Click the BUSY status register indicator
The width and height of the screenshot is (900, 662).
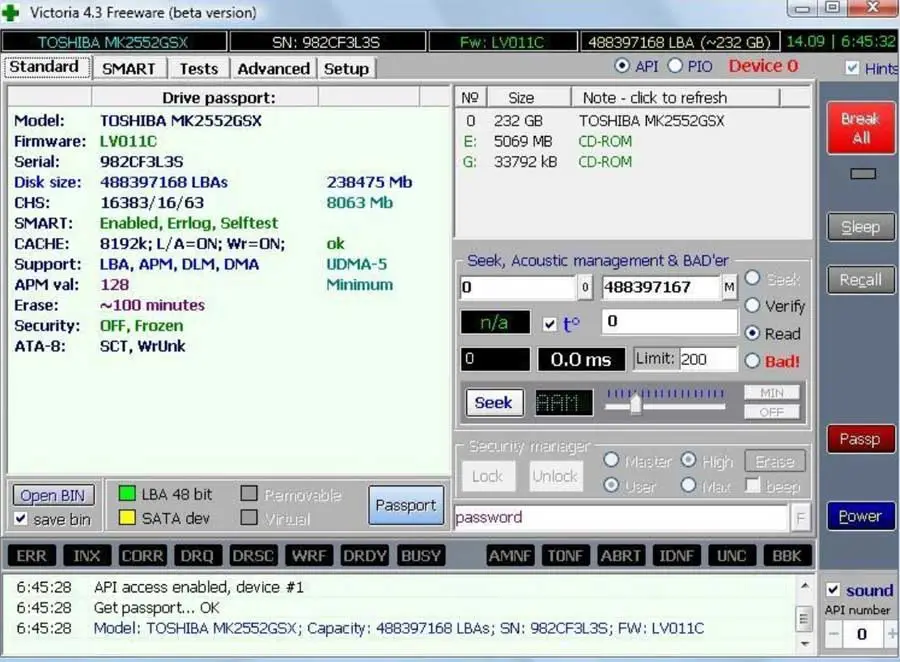coord(421,556)
